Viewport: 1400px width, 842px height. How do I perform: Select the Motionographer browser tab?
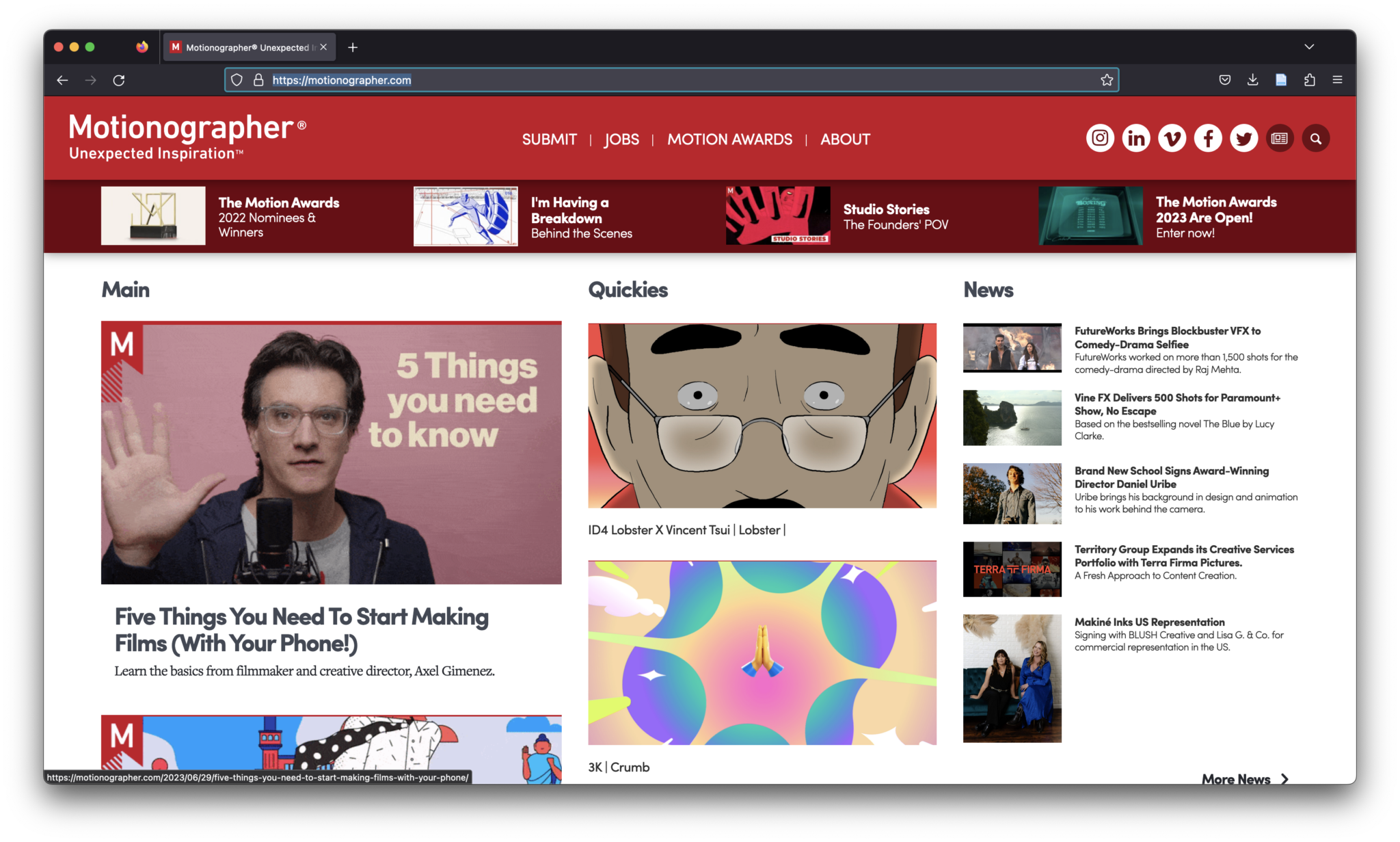coord(250,47)
